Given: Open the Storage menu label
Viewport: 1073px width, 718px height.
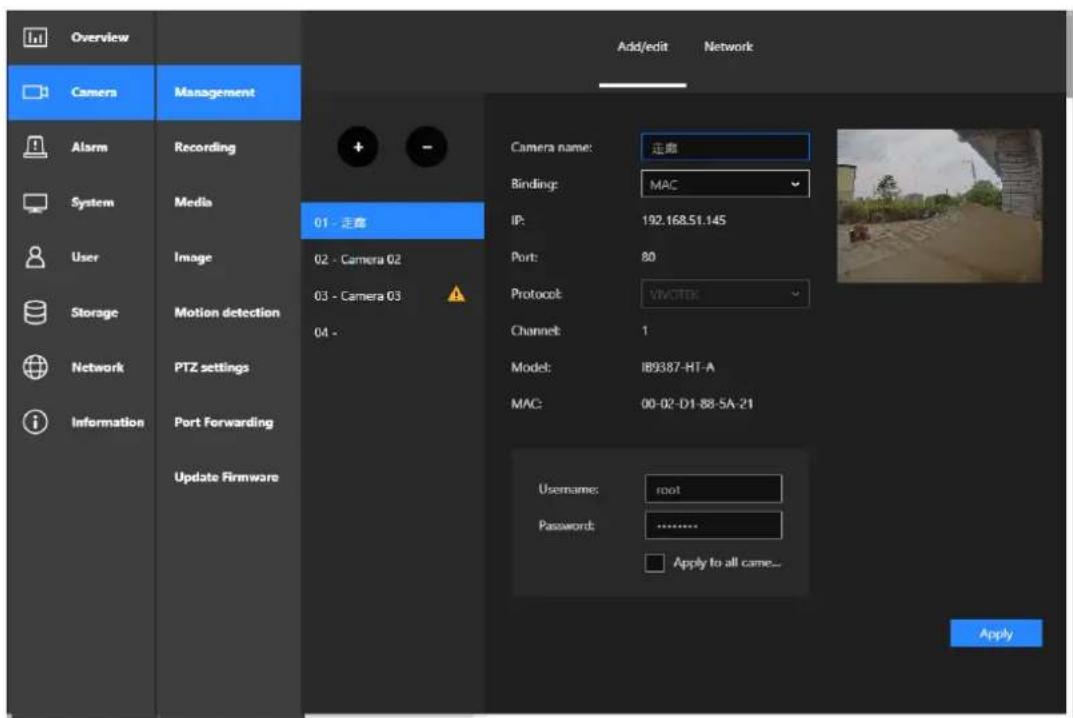Looking at the screenshot, I should 94,312.
